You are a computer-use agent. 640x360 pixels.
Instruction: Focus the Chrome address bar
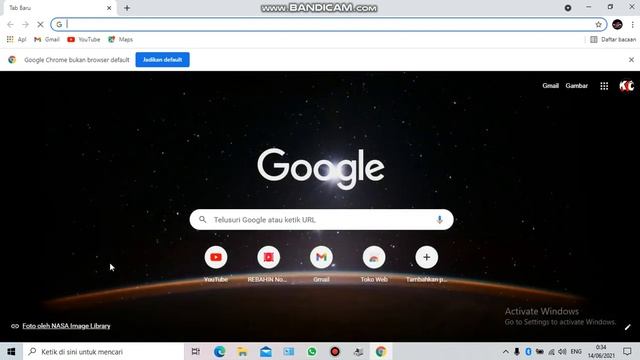(x=329, y=24)
